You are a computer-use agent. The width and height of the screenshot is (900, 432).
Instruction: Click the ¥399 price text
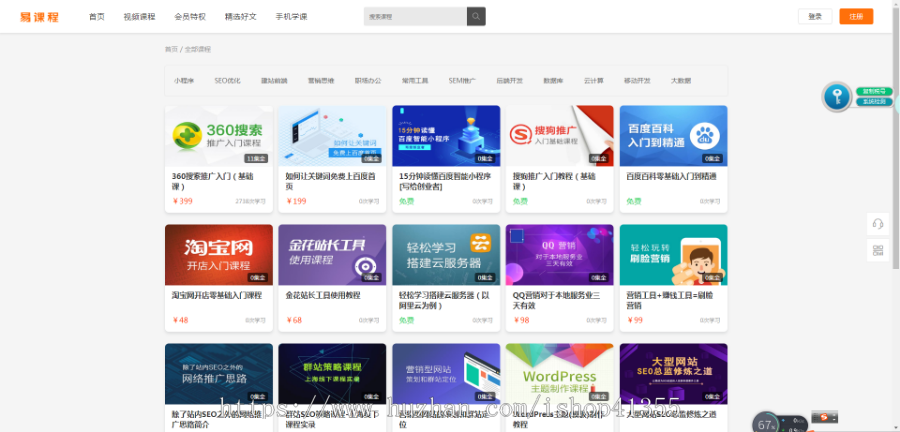[183, 201]
